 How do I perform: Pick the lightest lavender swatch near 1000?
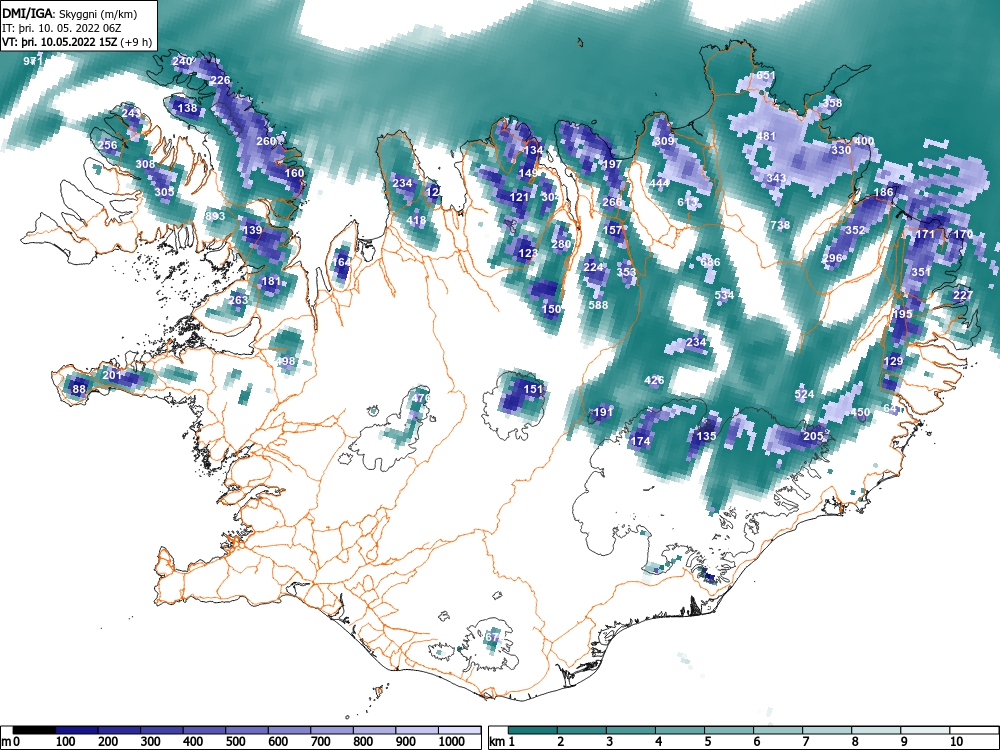(x=459, y=730)
